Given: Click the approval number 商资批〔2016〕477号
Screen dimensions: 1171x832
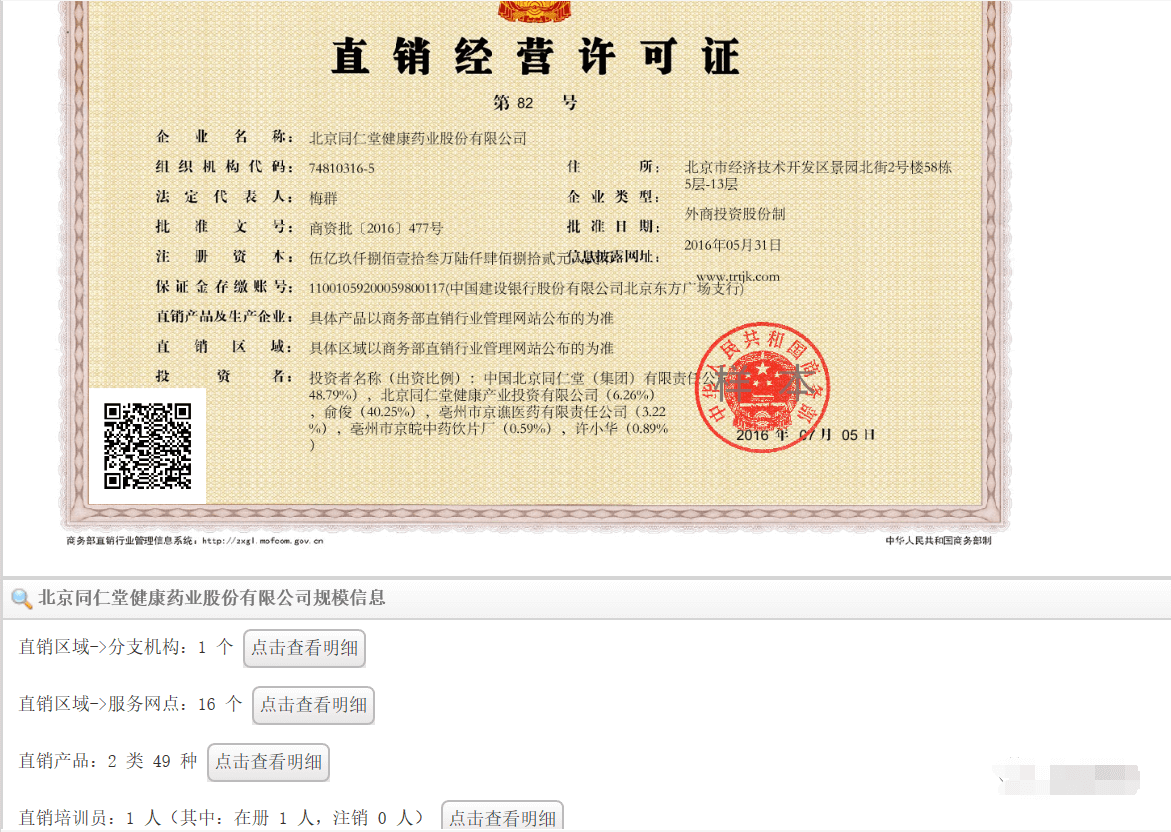Looking at the screenshot, I should coord(376,228).
